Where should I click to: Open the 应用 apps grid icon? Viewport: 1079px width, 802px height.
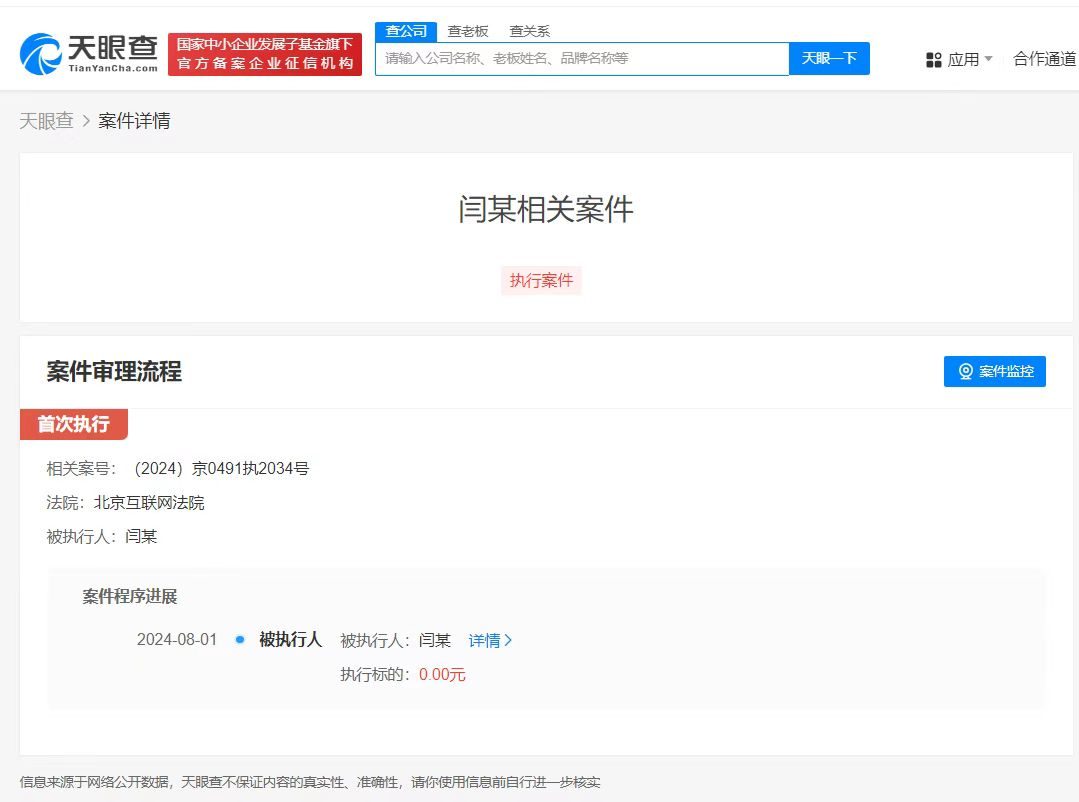pos(932,59)
